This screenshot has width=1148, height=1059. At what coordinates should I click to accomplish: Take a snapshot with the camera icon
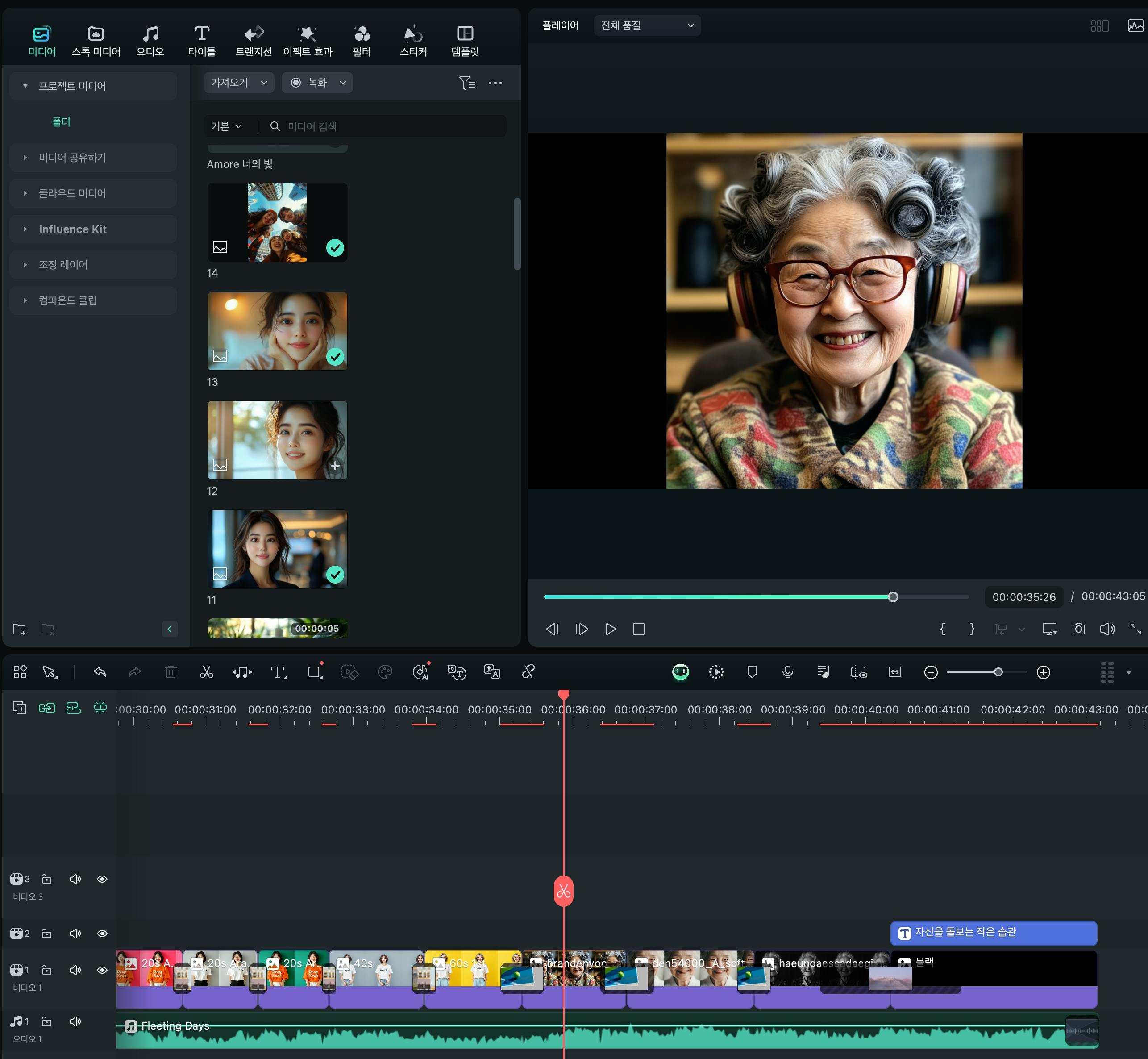point(1078,629)
